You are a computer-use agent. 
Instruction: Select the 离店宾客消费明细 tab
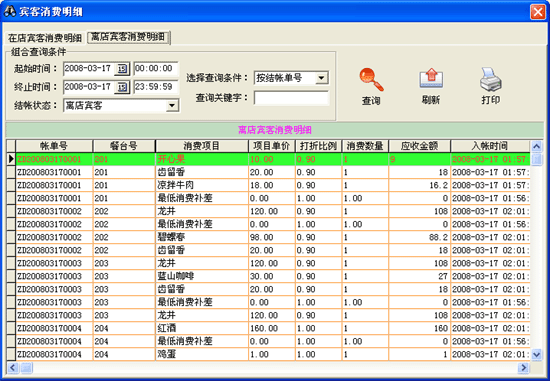[x=128, y=37]
